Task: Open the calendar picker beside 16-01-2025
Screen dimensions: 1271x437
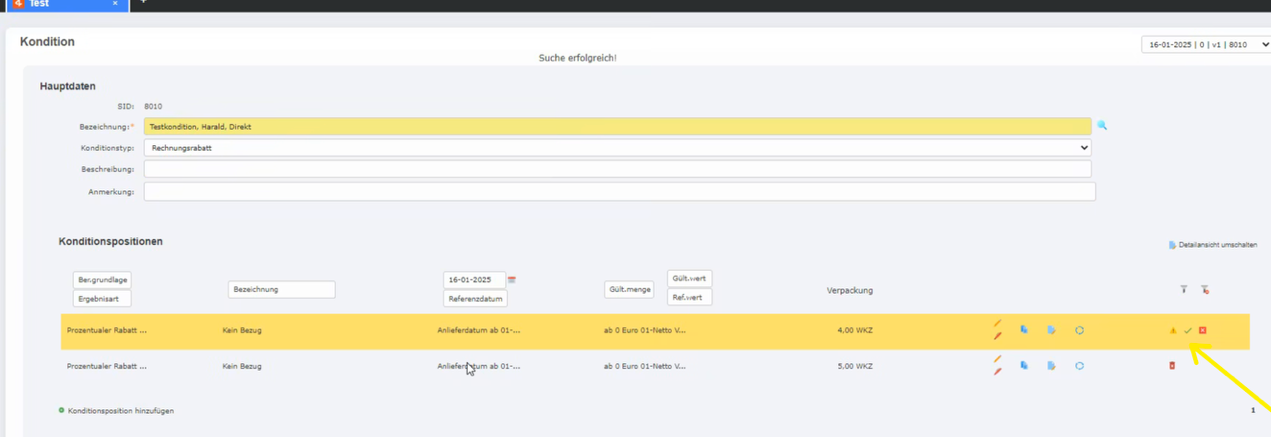Action: [512, 280]
